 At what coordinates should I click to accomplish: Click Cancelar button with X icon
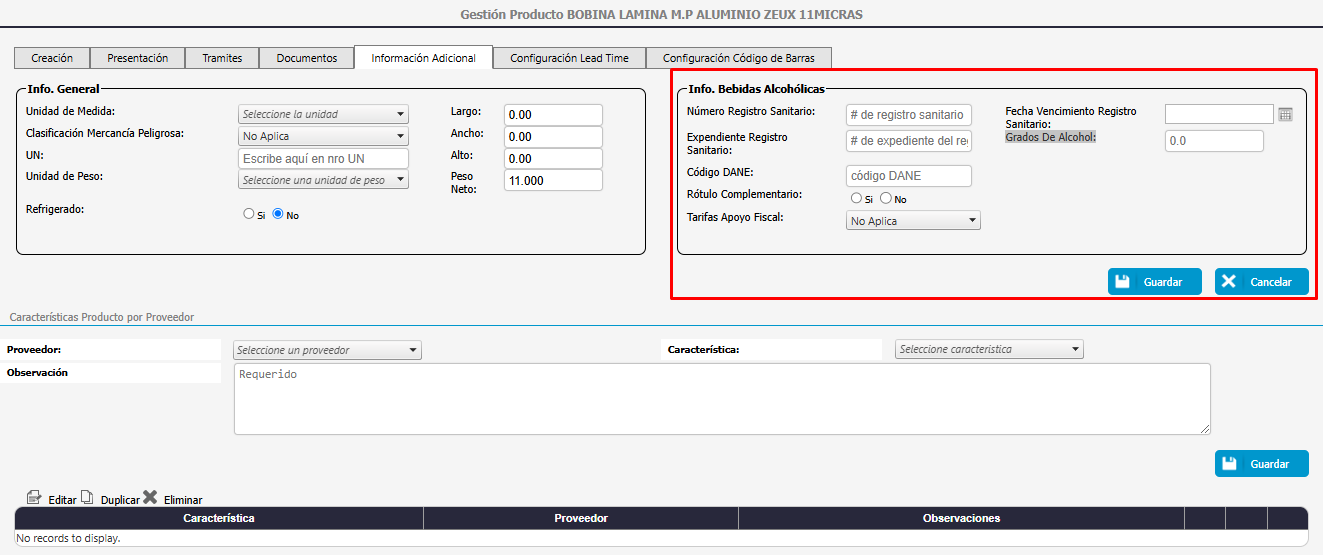(x=1260, y=282)
